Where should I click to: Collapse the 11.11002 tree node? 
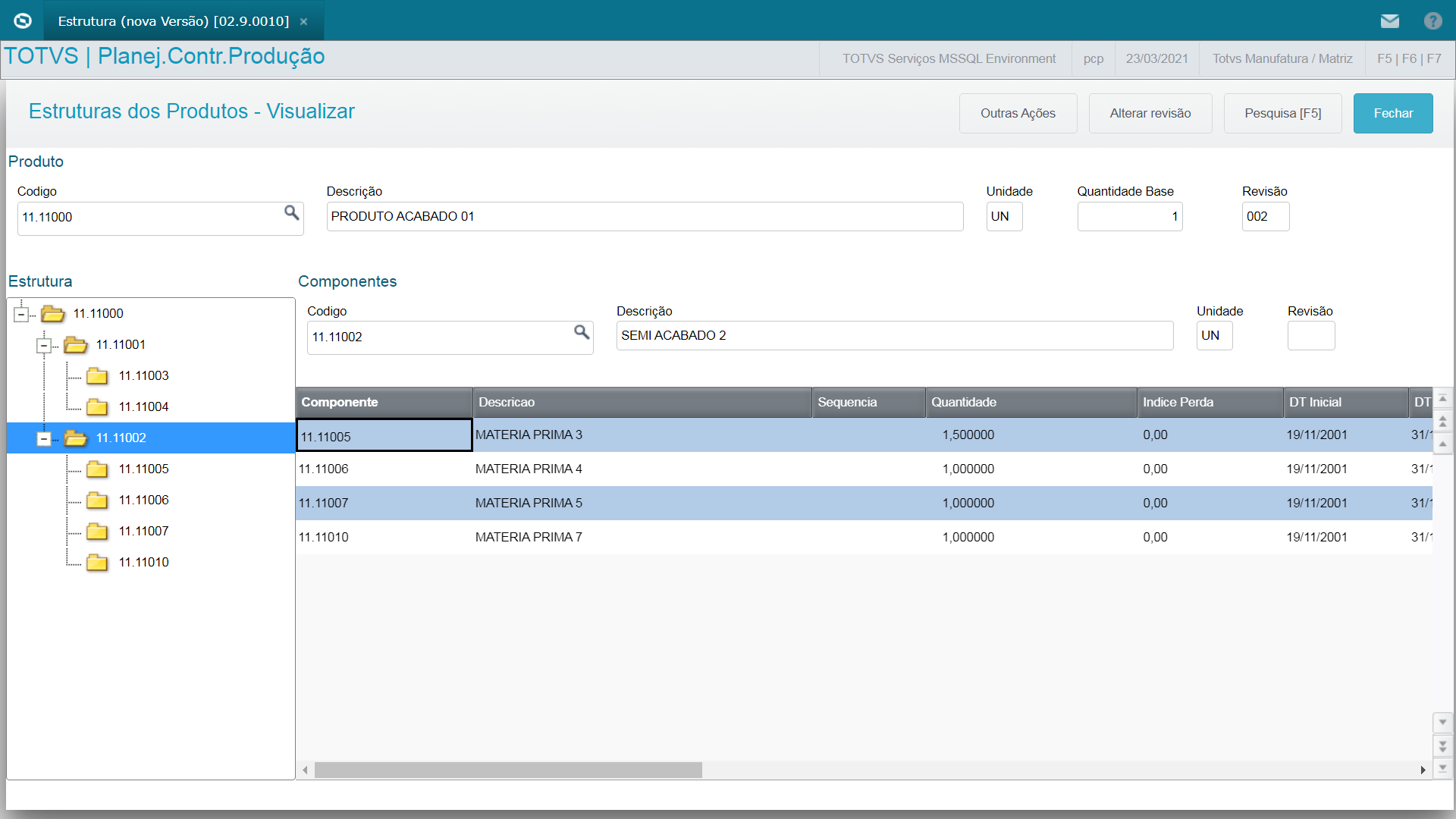pyautogui.click(x=44, y=439)
